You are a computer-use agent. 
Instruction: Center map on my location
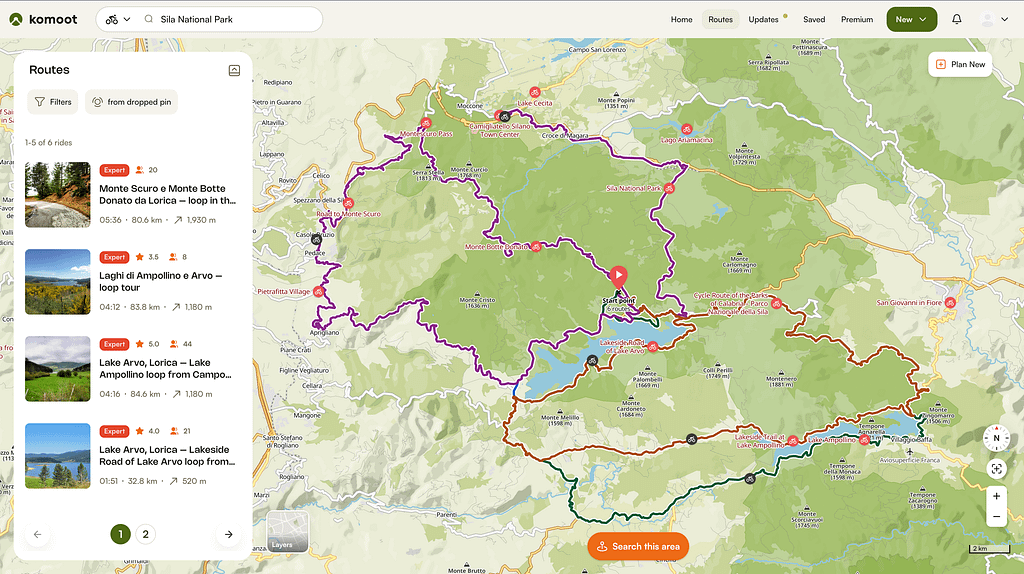point(995,468)
